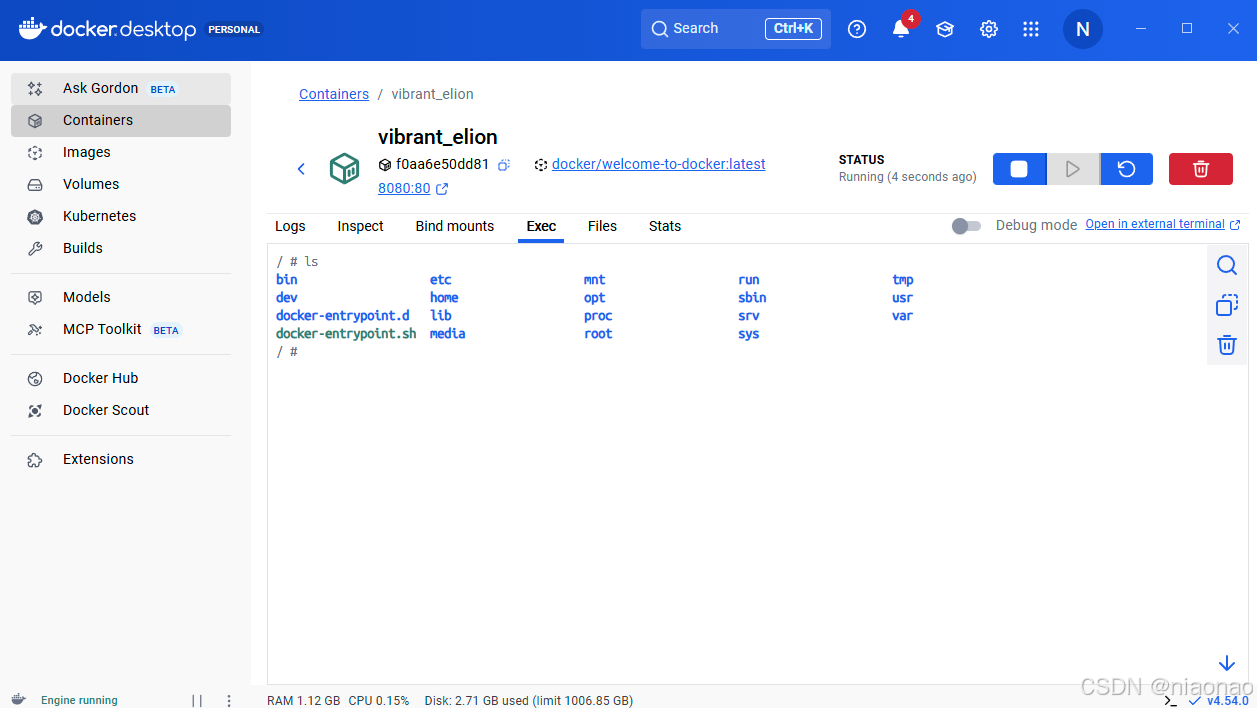Switch to the Stats tab
Image resolution: width=1257 pixels, height=708 pixels.
coord(665,226)
